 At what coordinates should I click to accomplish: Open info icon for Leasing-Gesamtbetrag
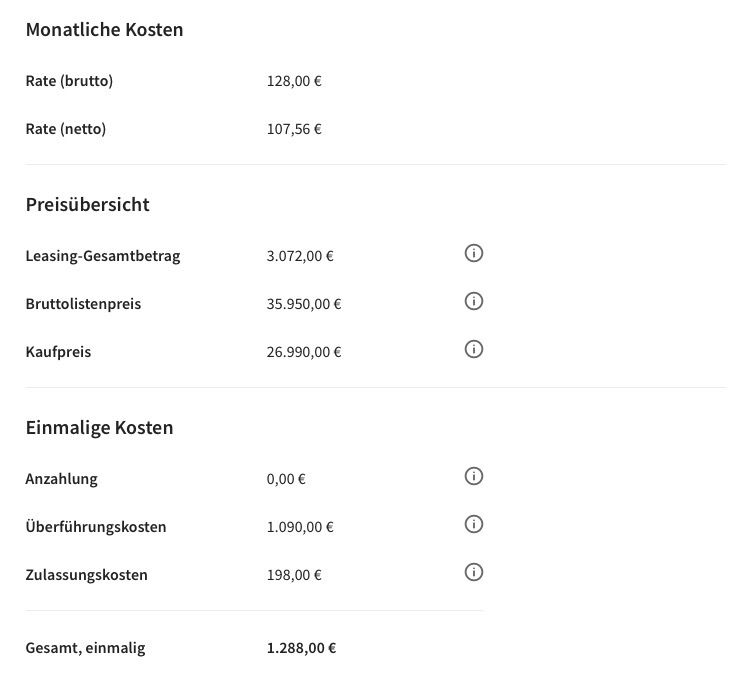pyautogui.click(x=474, y=254)
